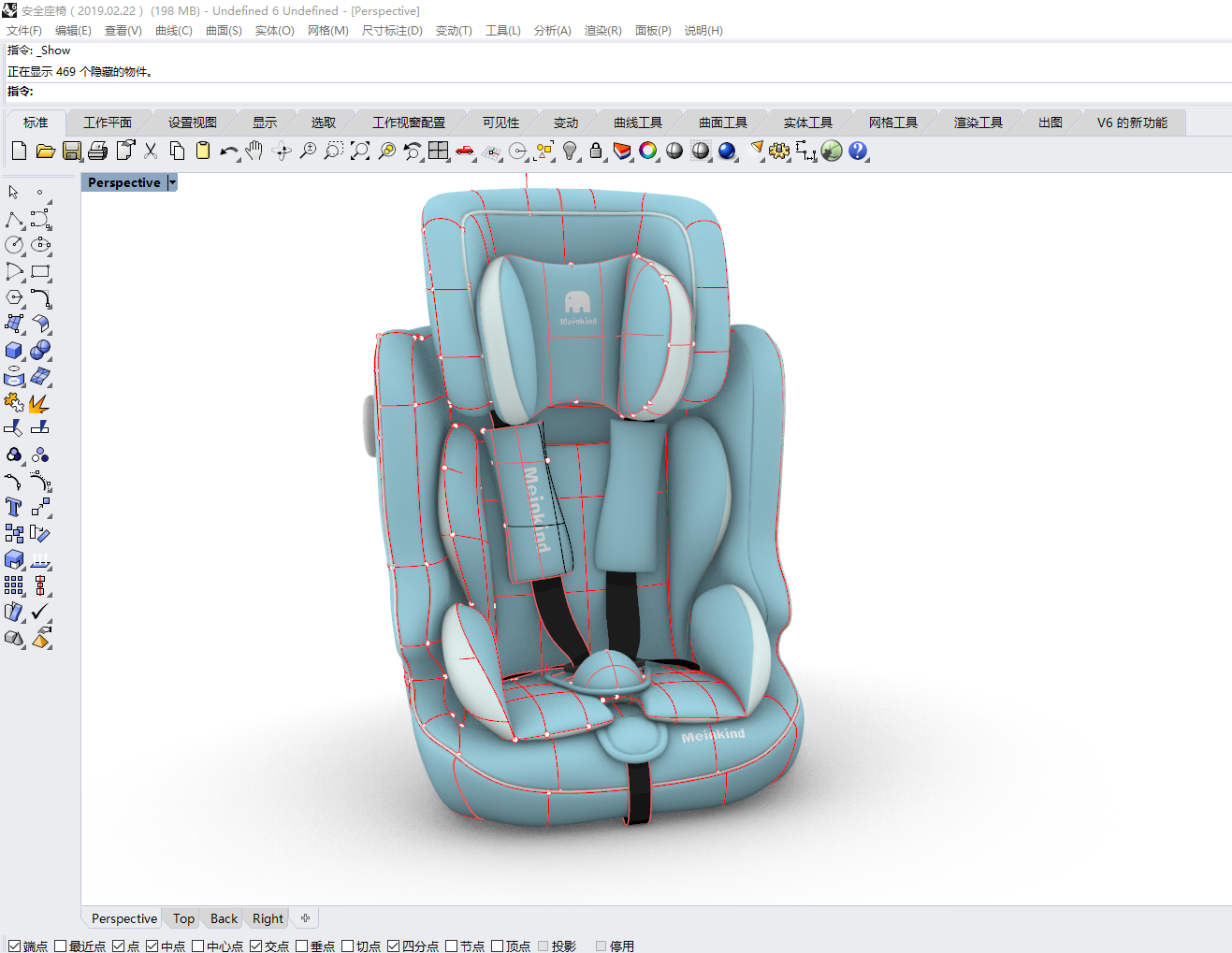This screenshot has height=953, width=1232.
Task: Enable the 最近点 (Near) object snap
Action: tap(61, 946)
